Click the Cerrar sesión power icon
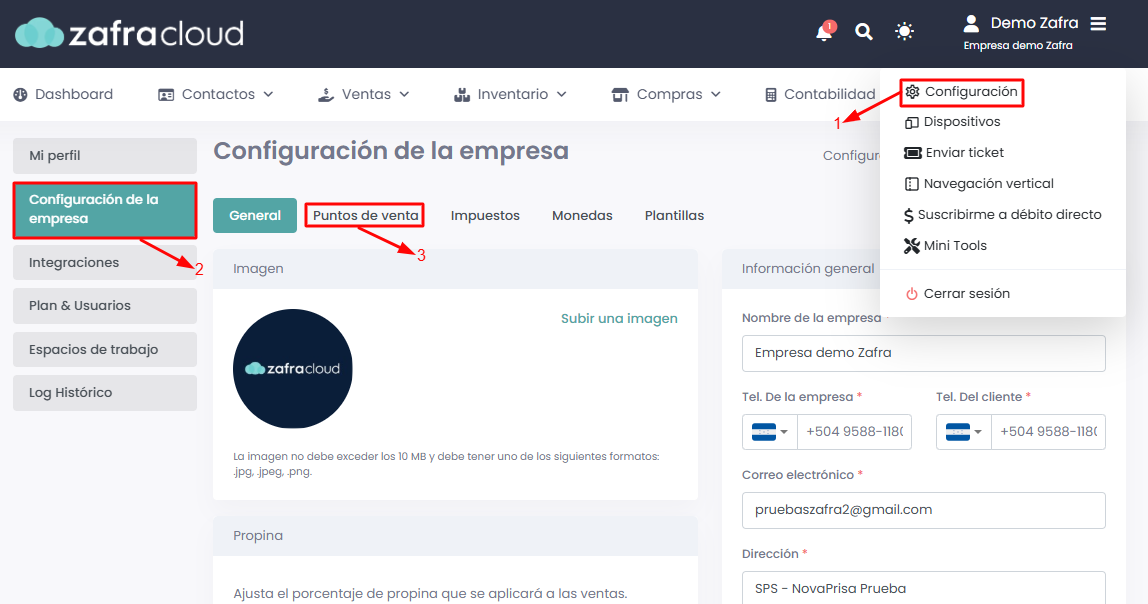 pos(912,294)
